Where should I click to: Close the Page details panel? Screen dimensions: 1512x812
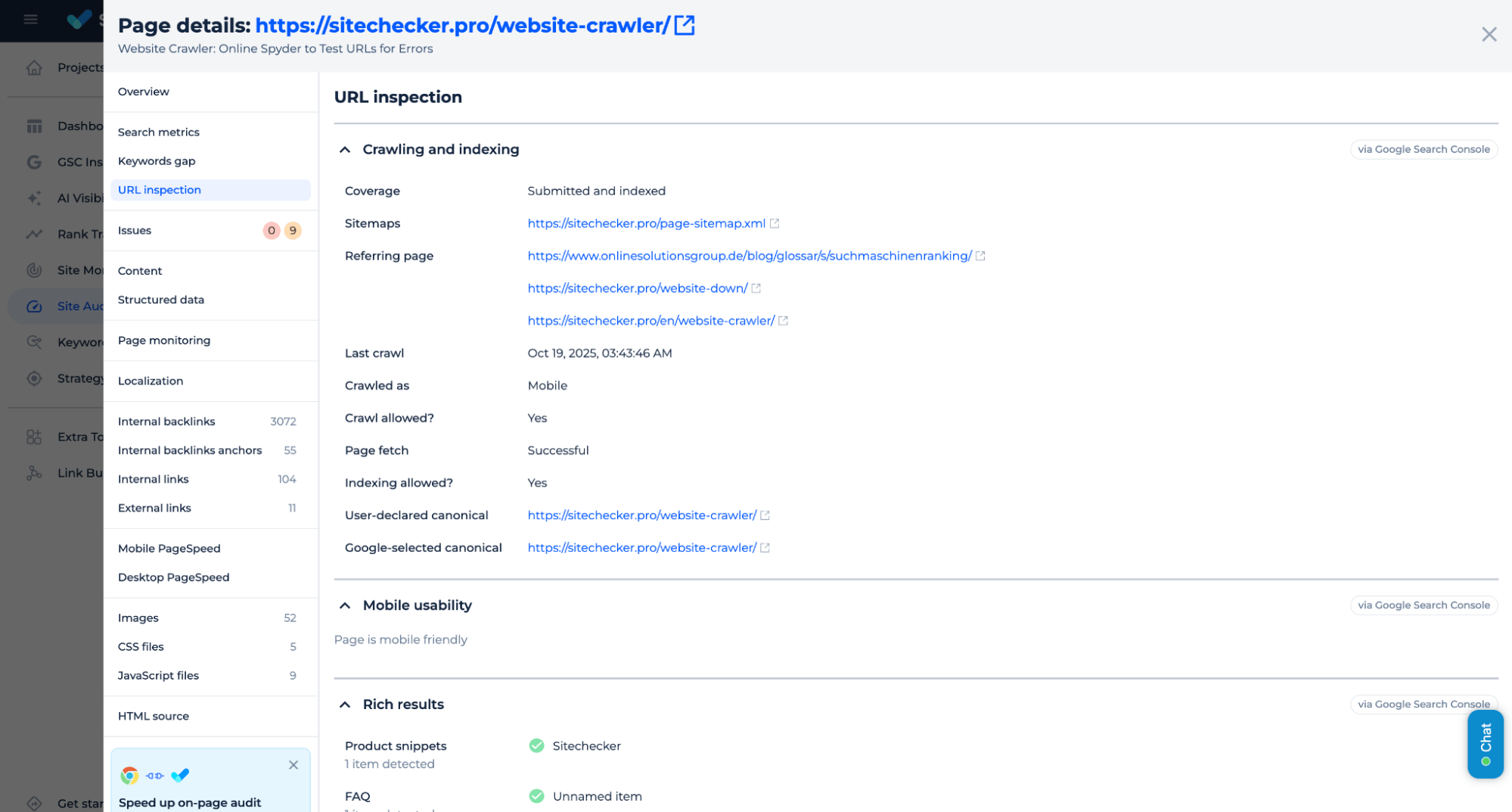coord(1489,34)
